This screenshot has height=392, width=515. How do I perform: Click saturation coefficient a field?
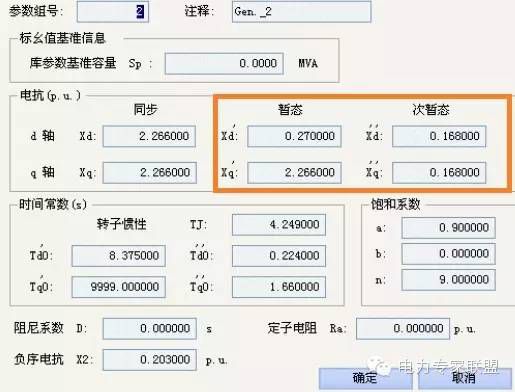(448, 228)
